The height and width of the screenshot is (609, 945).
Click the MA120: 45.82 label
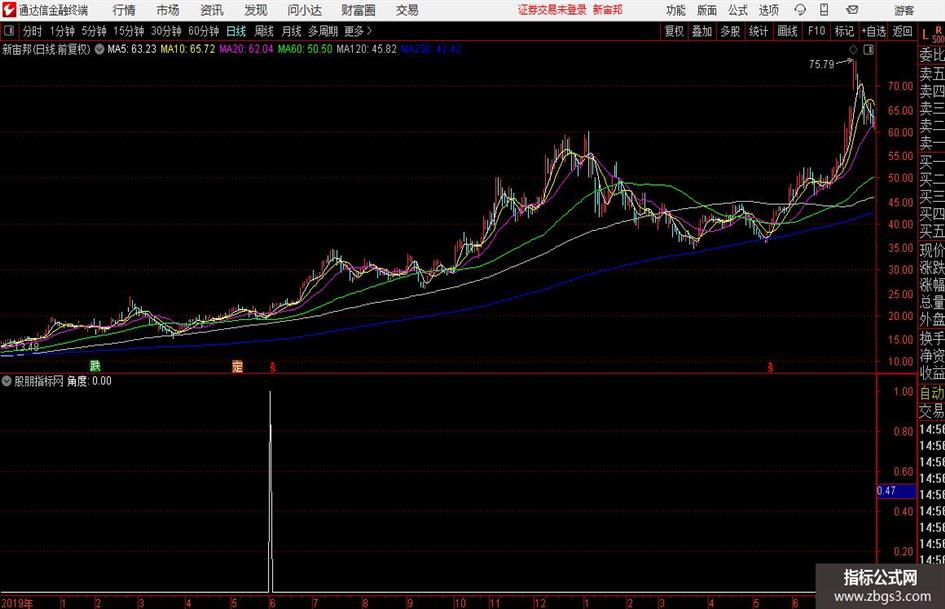click(x=366, y=49)
